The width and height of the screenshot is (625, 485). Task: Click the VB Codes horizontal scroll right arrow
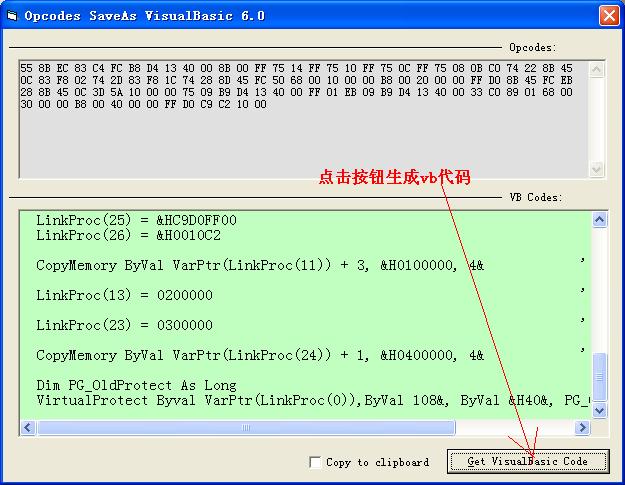tap(582, 428)
